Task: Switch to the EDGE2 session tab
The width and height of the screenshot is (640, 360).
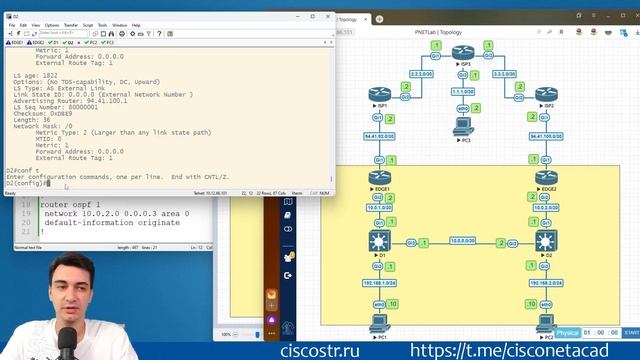Action: 36,42
